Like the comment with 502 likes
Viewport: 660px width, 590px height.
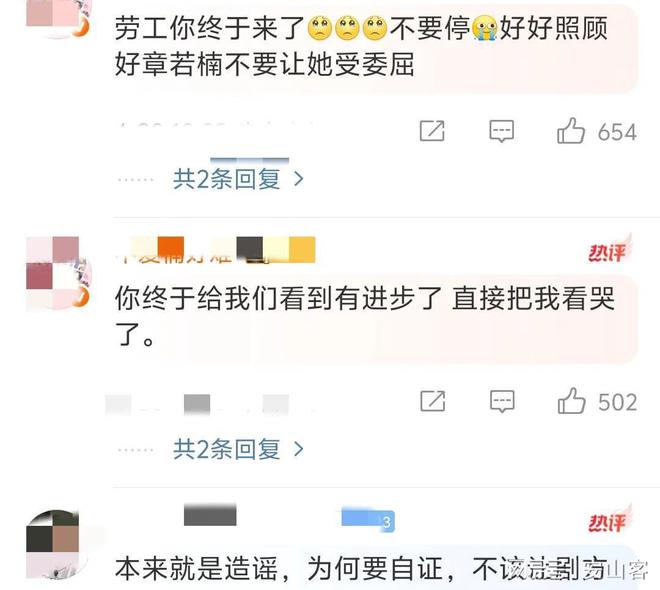click(x=572, y=401)
